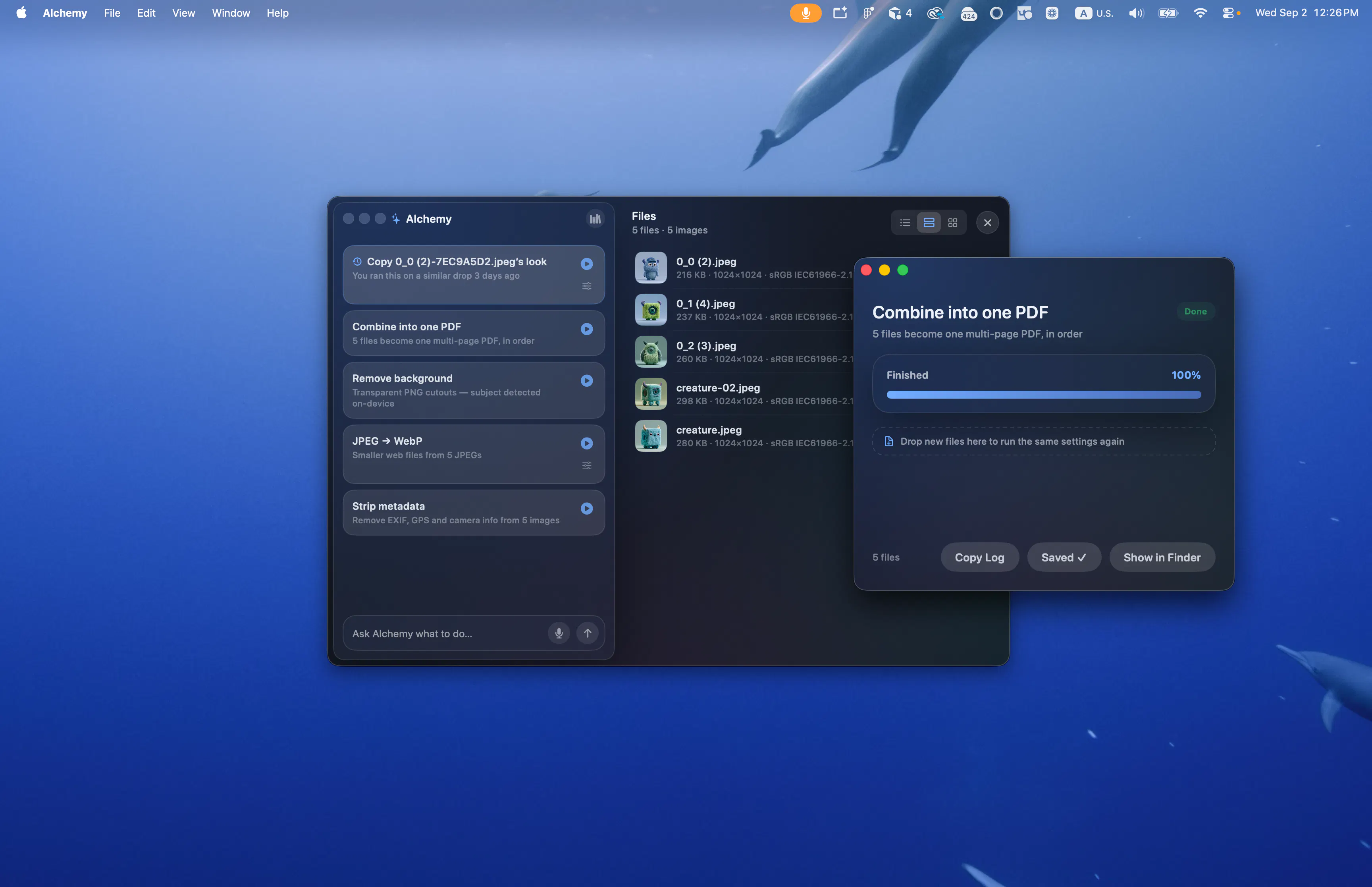
Task: Open the Combine into one PDF card
Action: click(x=473, y=334)
